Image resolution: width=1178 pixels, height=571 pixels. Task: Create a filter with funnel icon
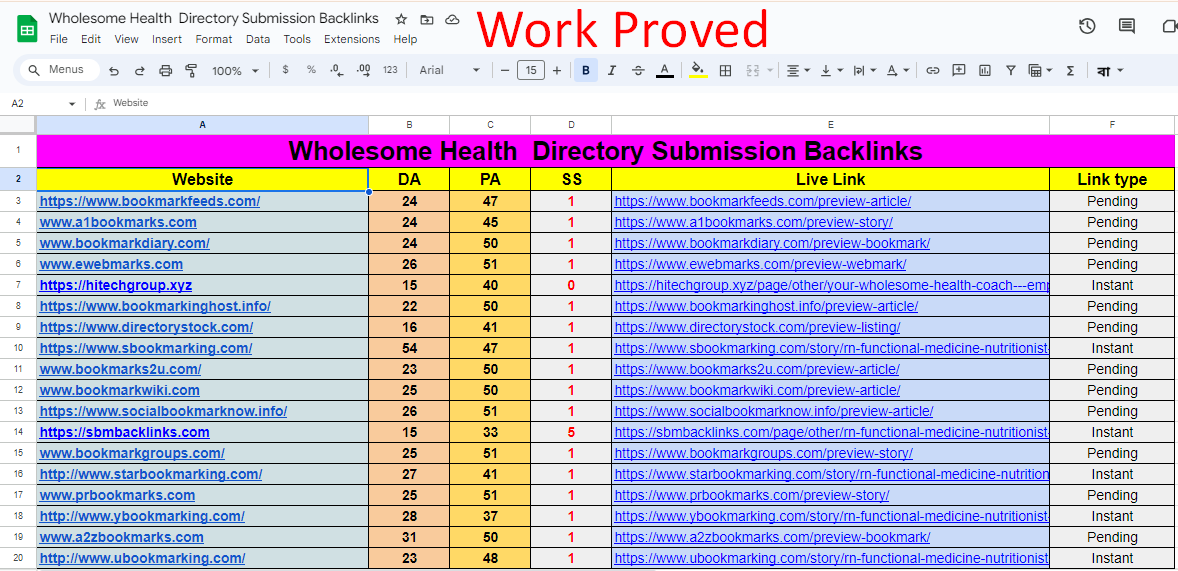point(1011,71)
